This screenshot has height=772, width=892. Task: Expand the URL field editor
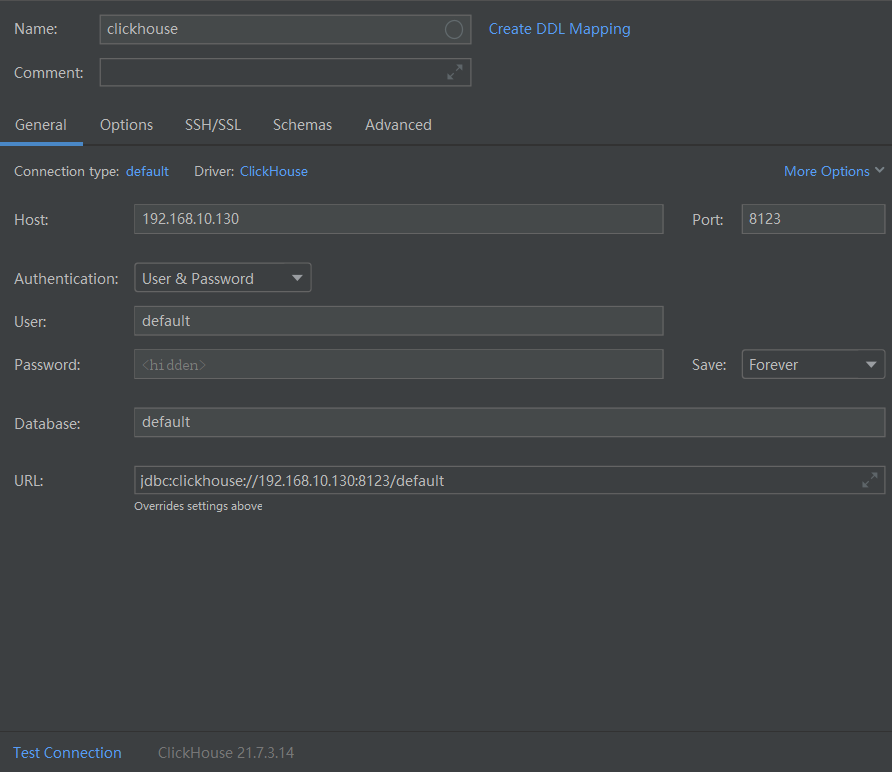[870, 480]
